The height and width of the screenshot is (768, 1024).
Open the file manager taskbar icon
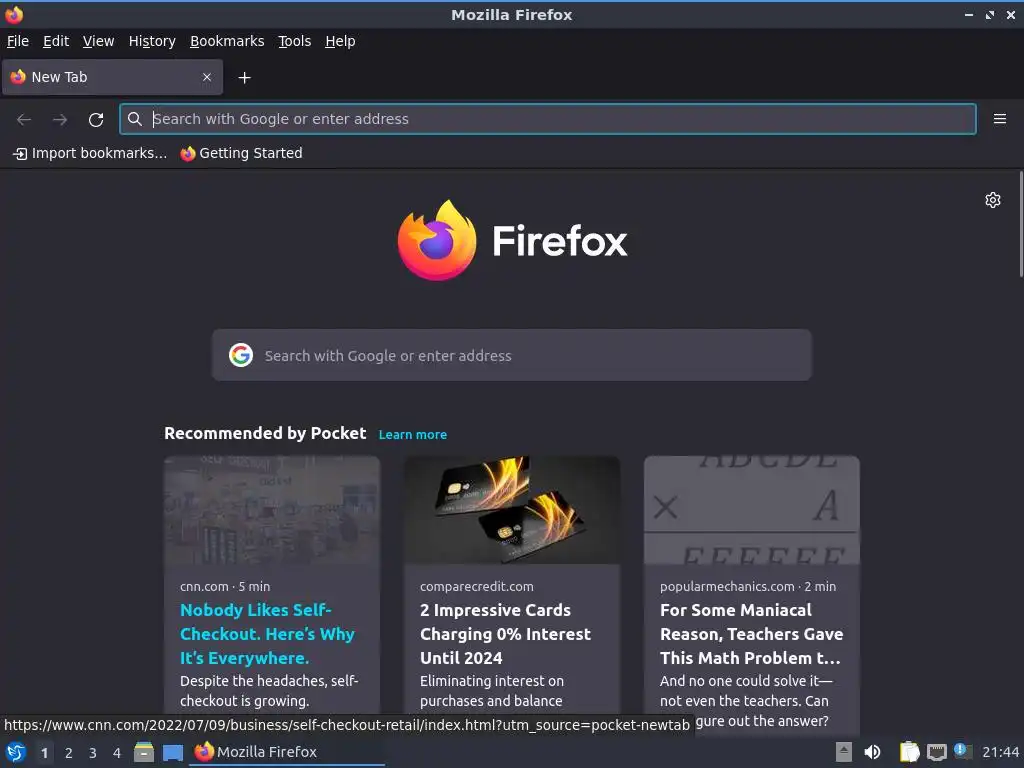pos(144,752)
